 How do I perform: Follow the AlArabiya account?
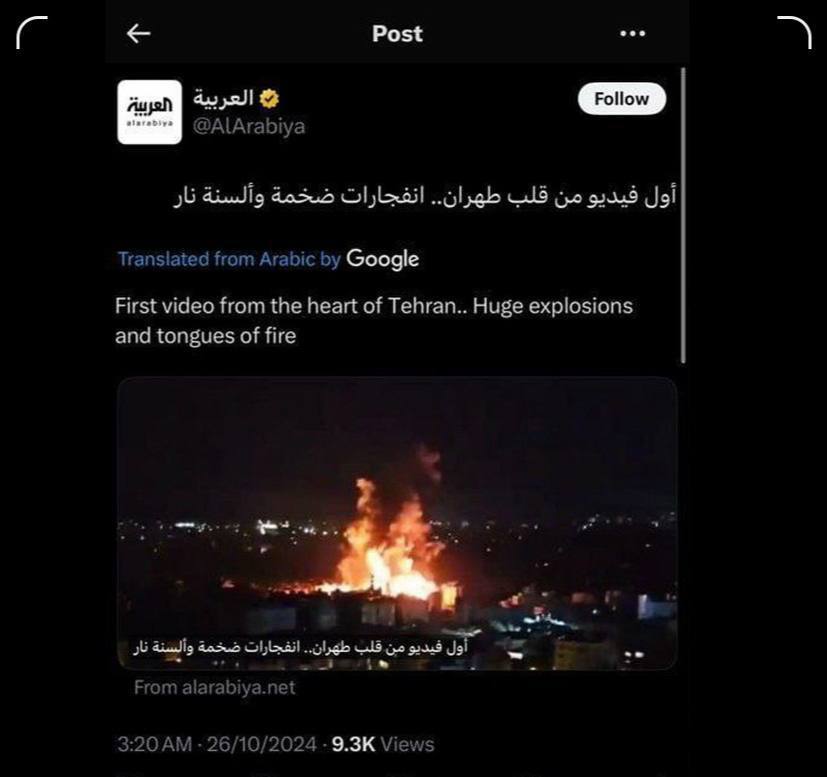click(x=622, y=99)
